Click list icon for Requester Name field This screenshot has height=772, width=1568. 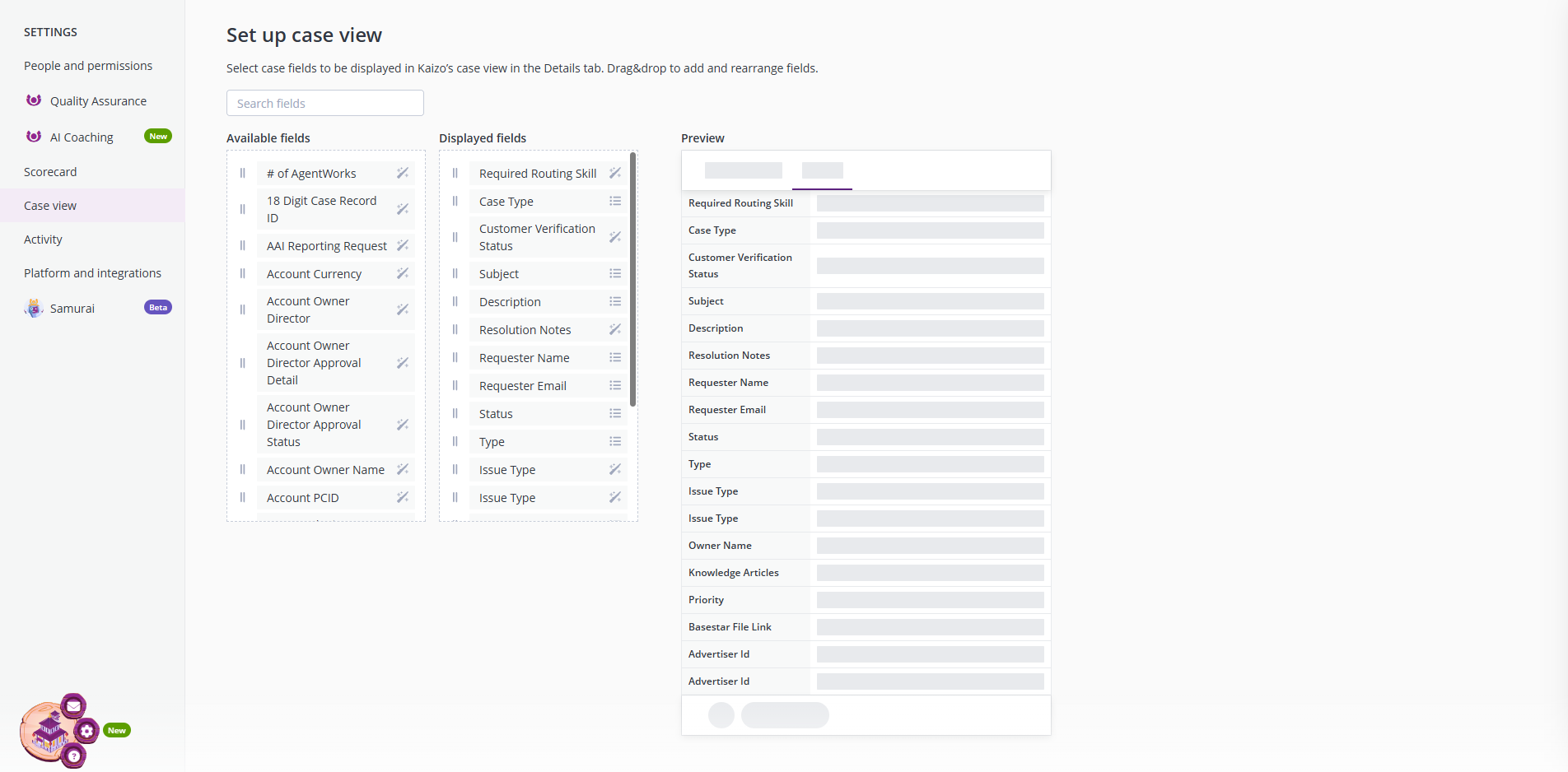click(615, 357)
